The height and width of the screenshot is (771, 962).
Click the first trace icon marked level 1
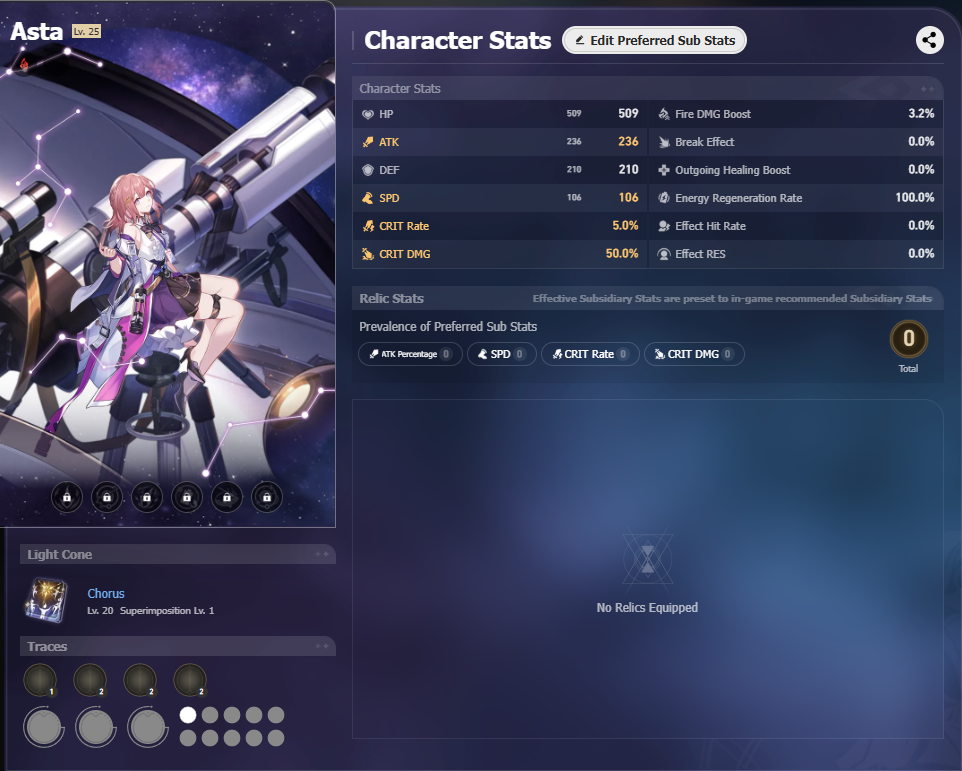tap(40, 680)
